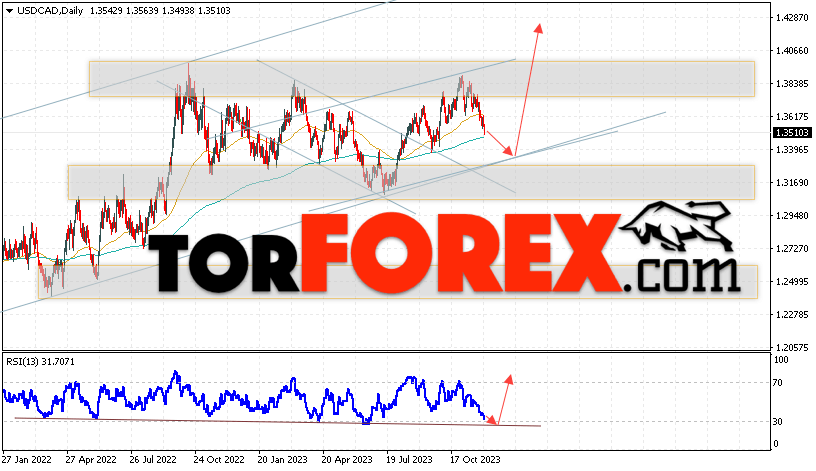Click the 17 Oct 2023 date label

475,460
